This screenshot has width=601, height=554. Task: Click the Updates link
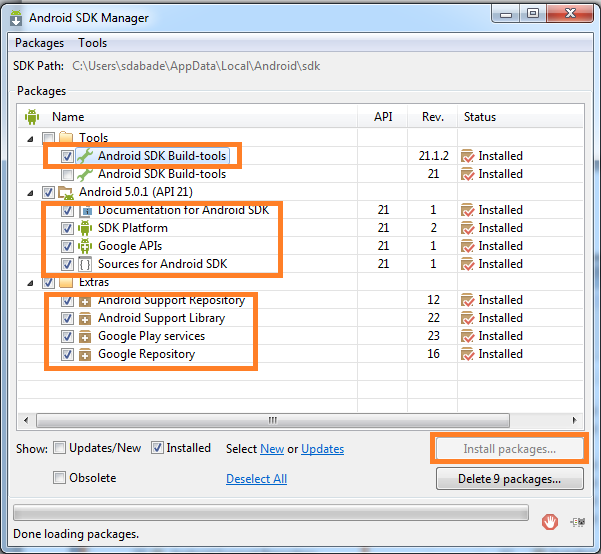[x=322, y=449]
